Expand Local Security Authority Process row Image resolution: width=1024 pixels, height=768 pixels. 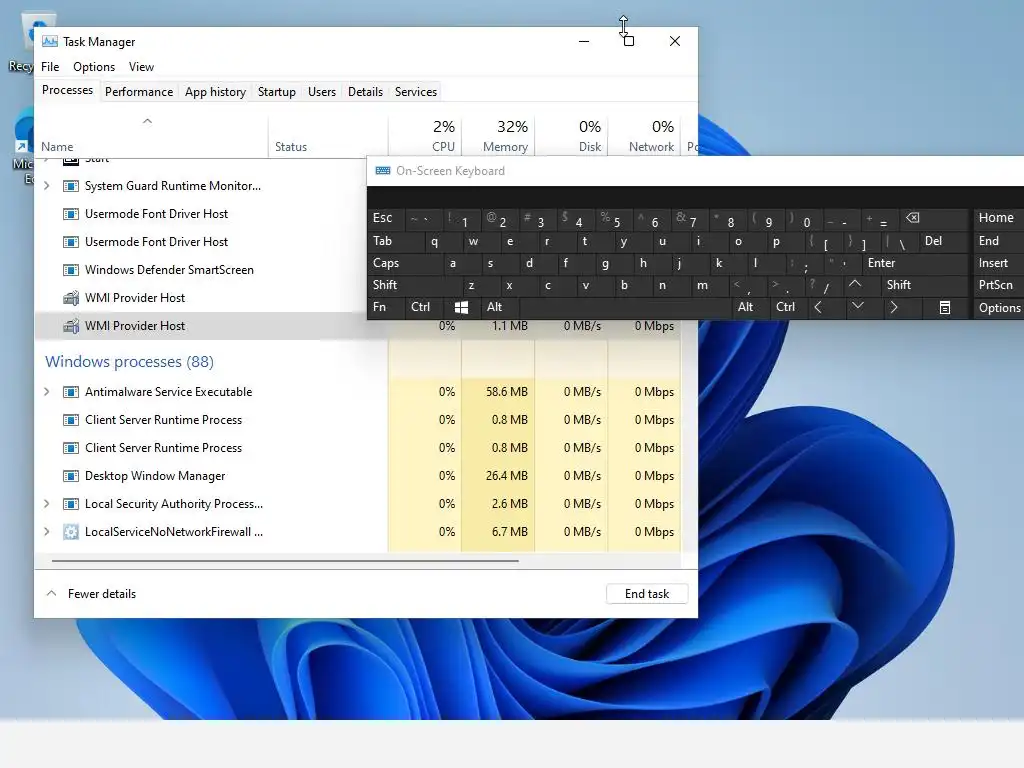tap(46, 504)
